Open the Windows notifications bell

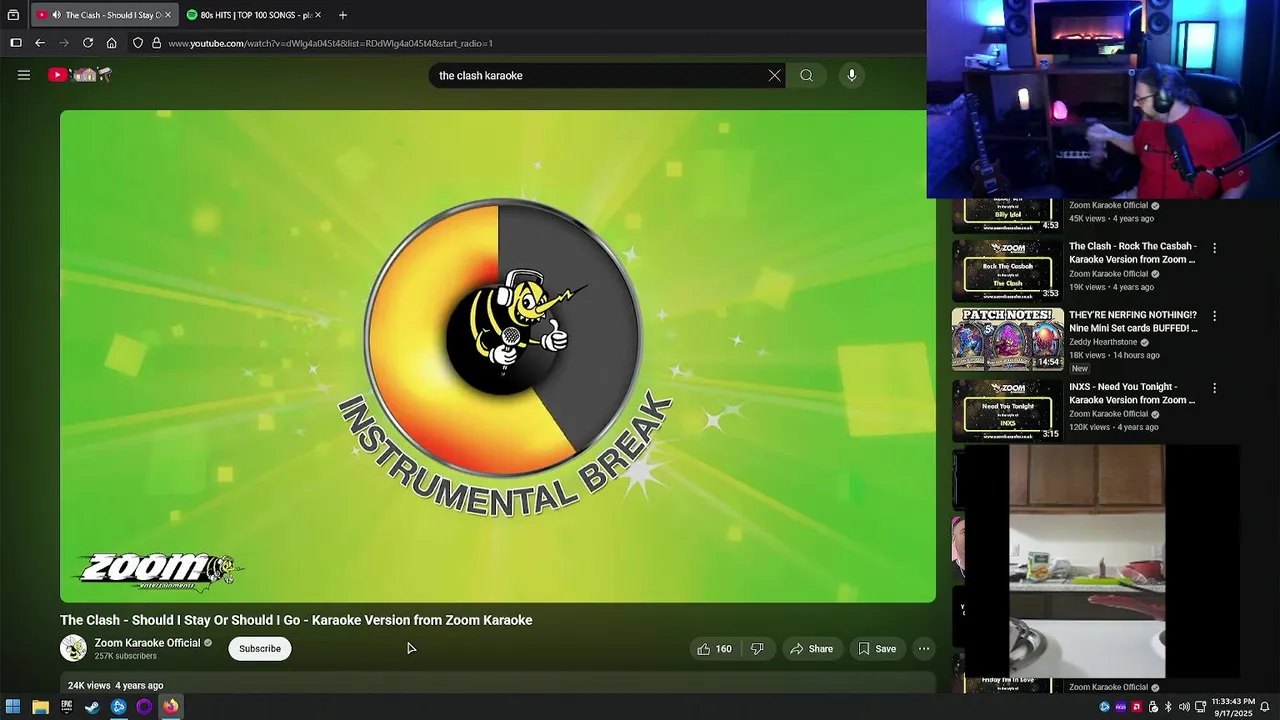tap(1265, 707)
